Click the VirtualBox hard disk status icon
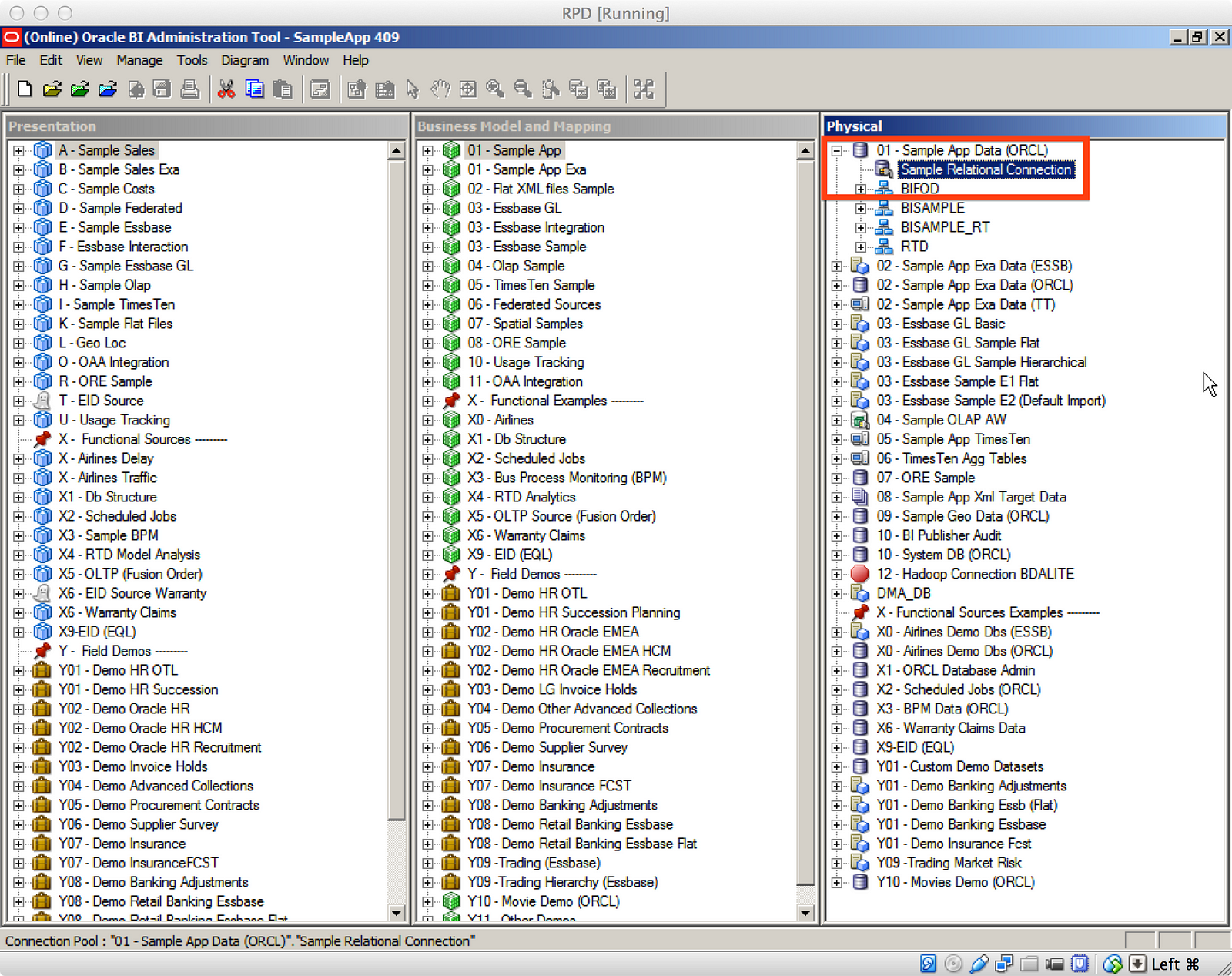Screen dimensions: 1232x976 click(929, 964)
